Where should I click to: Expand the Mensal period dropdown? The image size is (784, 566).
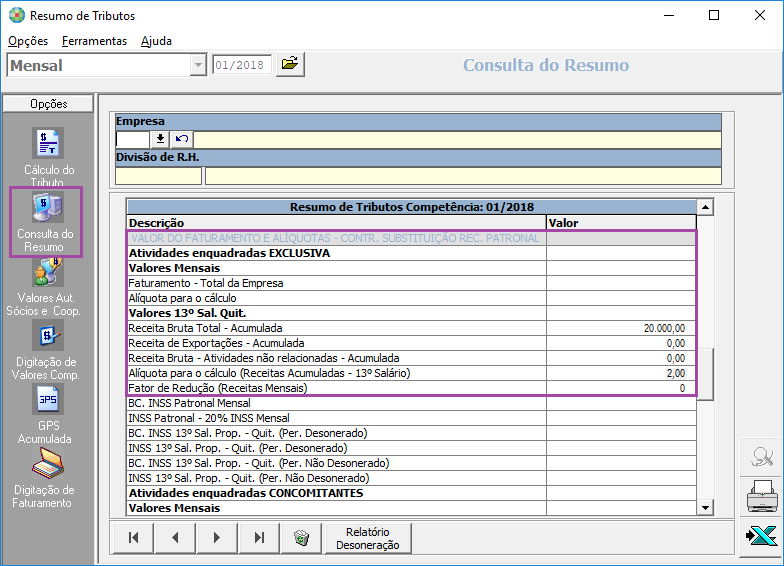[198, 65]
